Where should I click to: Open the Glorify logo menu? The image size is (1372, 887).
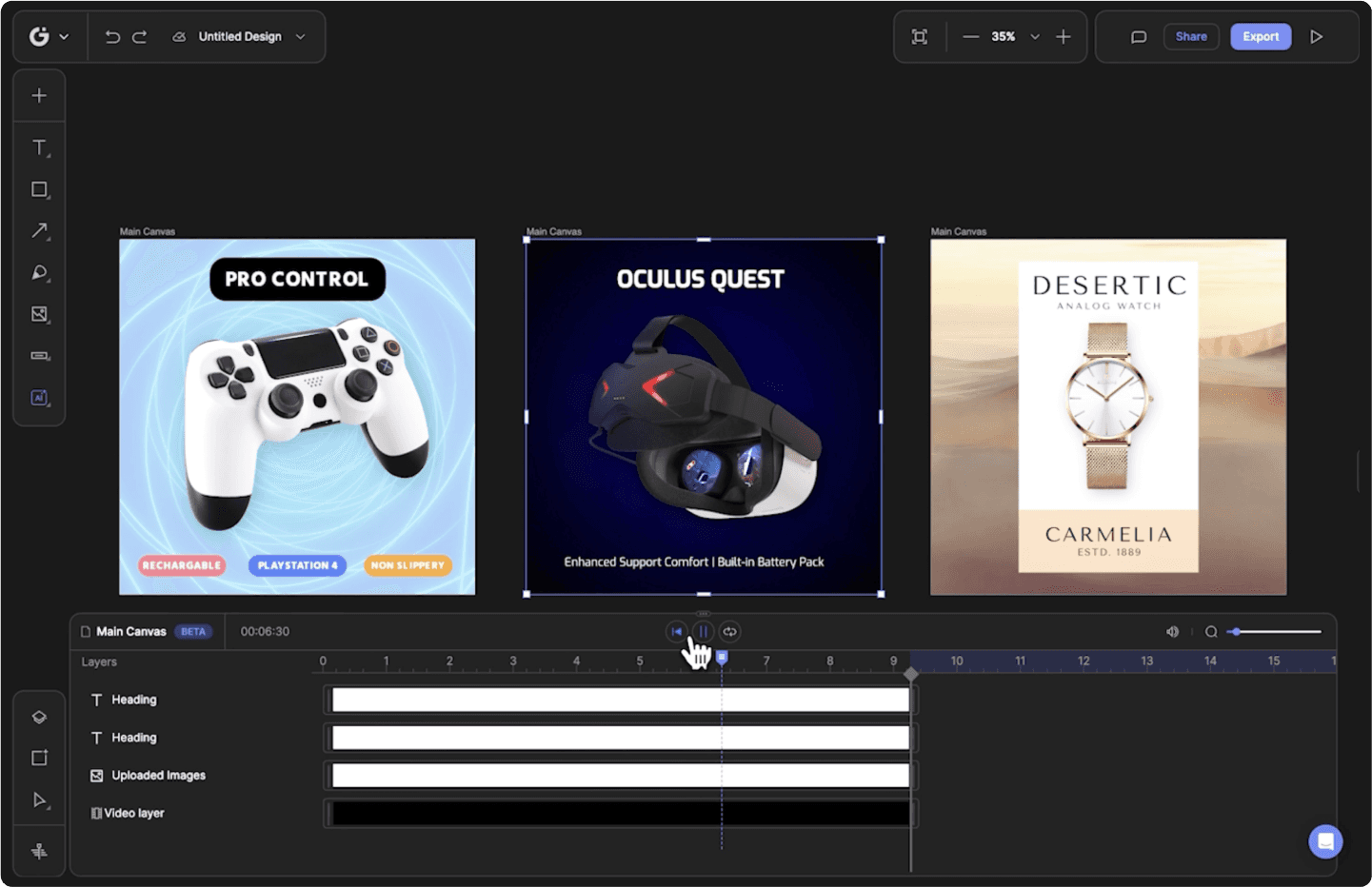coord(49,36)
